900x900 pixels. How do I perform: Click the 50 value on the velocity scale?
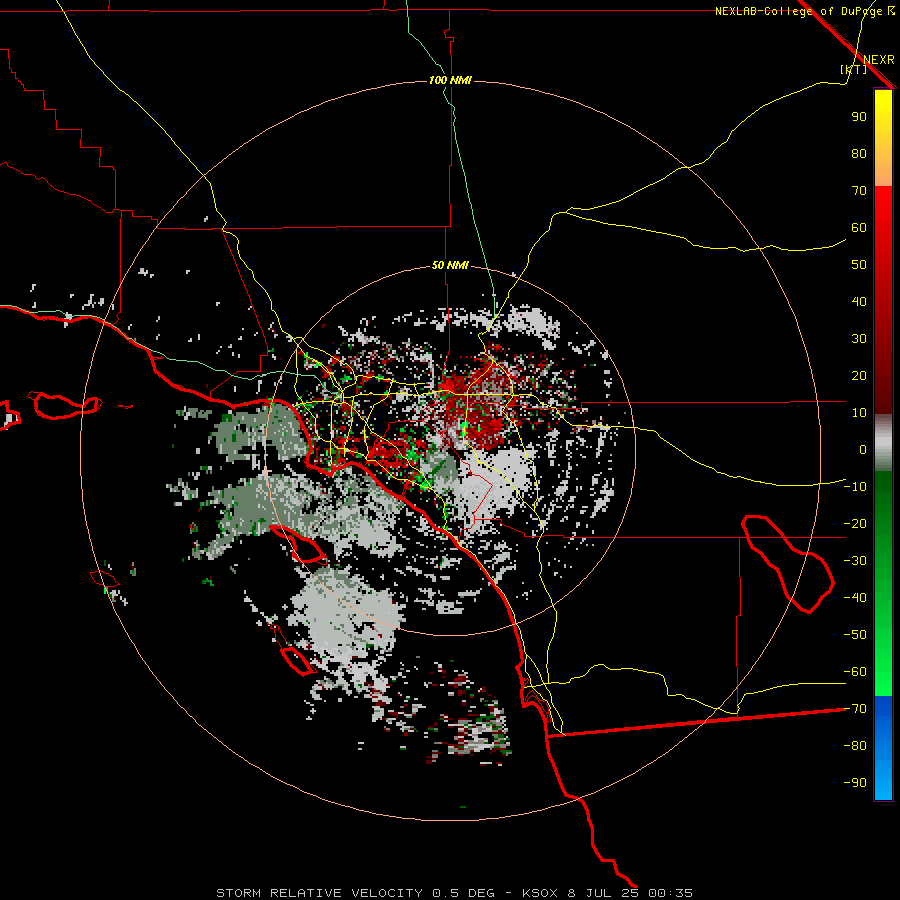point(859,265)
